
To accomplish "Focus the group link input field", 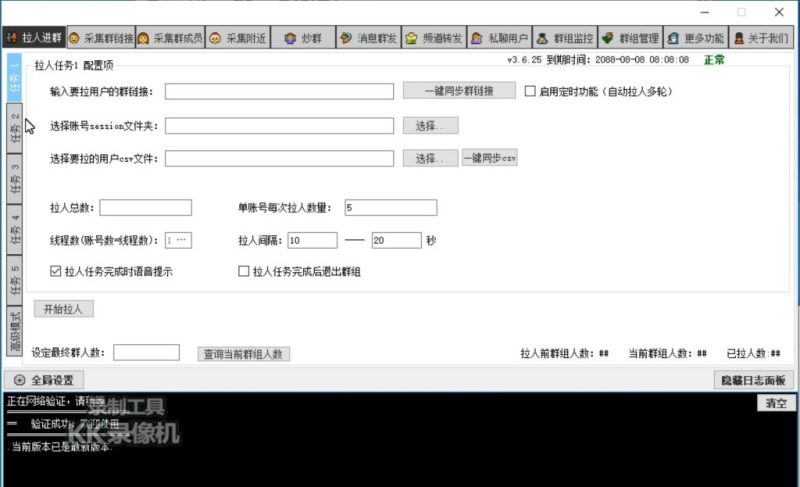I will coord(279,91).
